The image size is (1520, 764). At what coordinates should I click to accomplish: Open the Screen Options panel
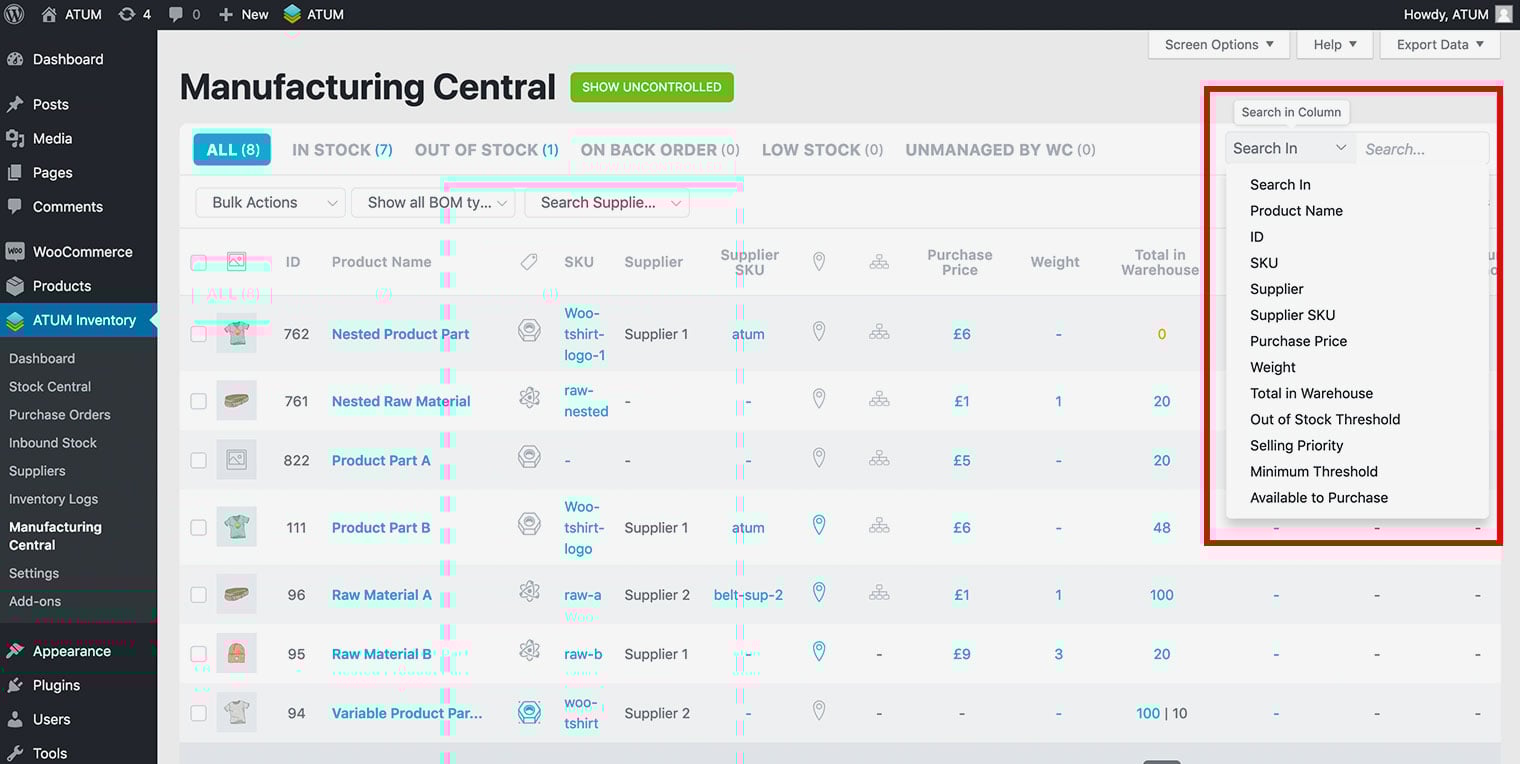(1219, 45)
